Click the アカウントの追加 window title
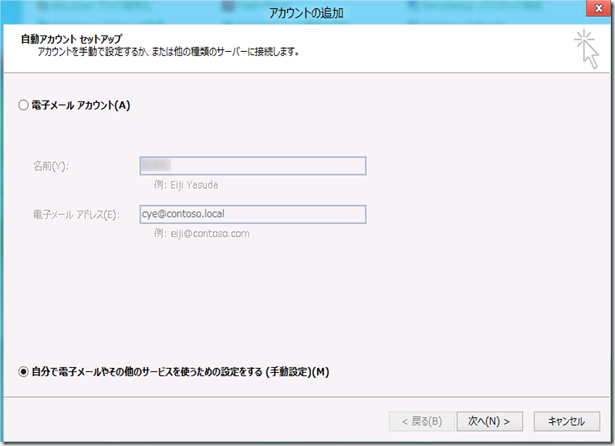 pos(306,13)
